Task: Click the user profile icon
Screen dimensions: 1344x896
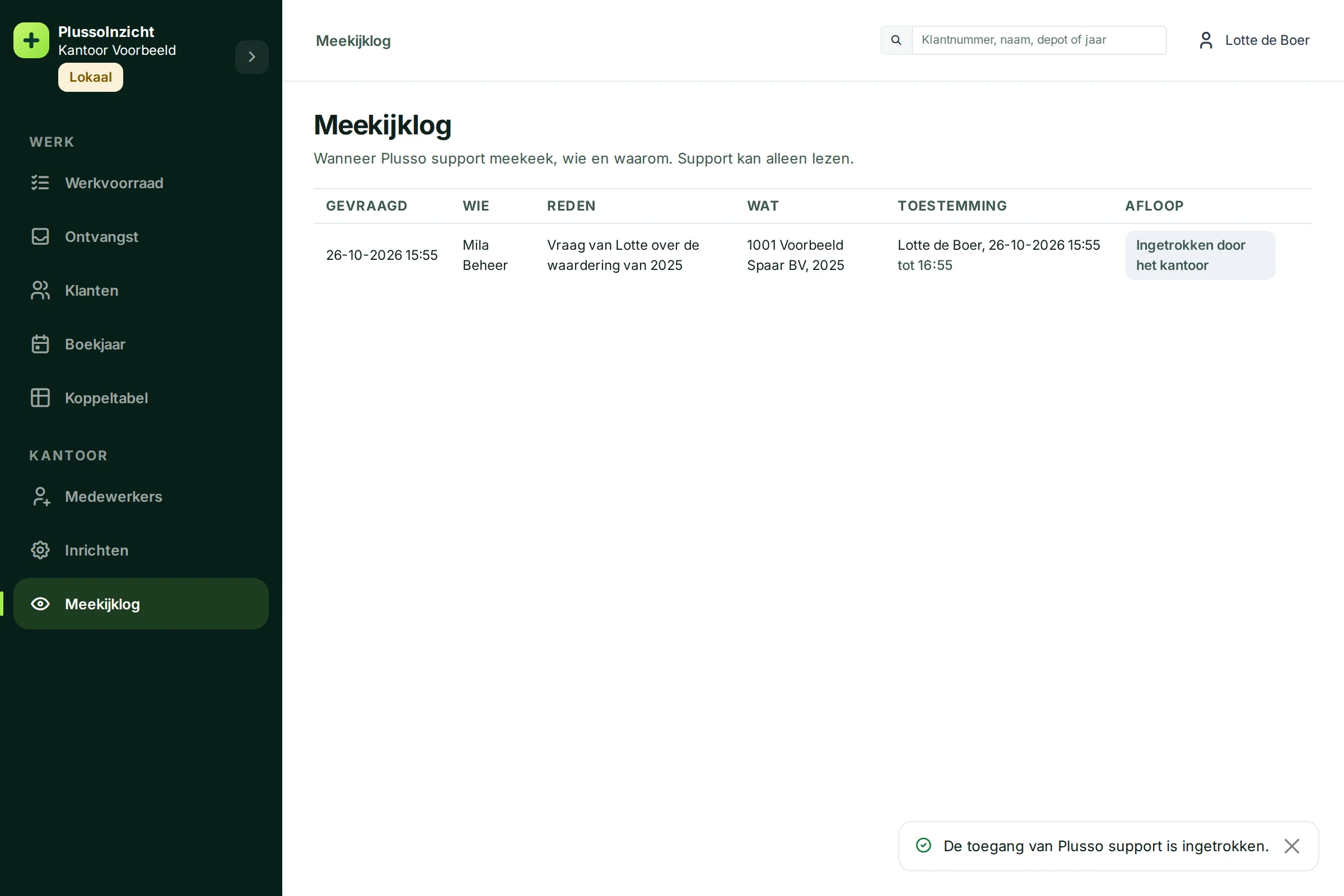Action: click(1206, 40)
